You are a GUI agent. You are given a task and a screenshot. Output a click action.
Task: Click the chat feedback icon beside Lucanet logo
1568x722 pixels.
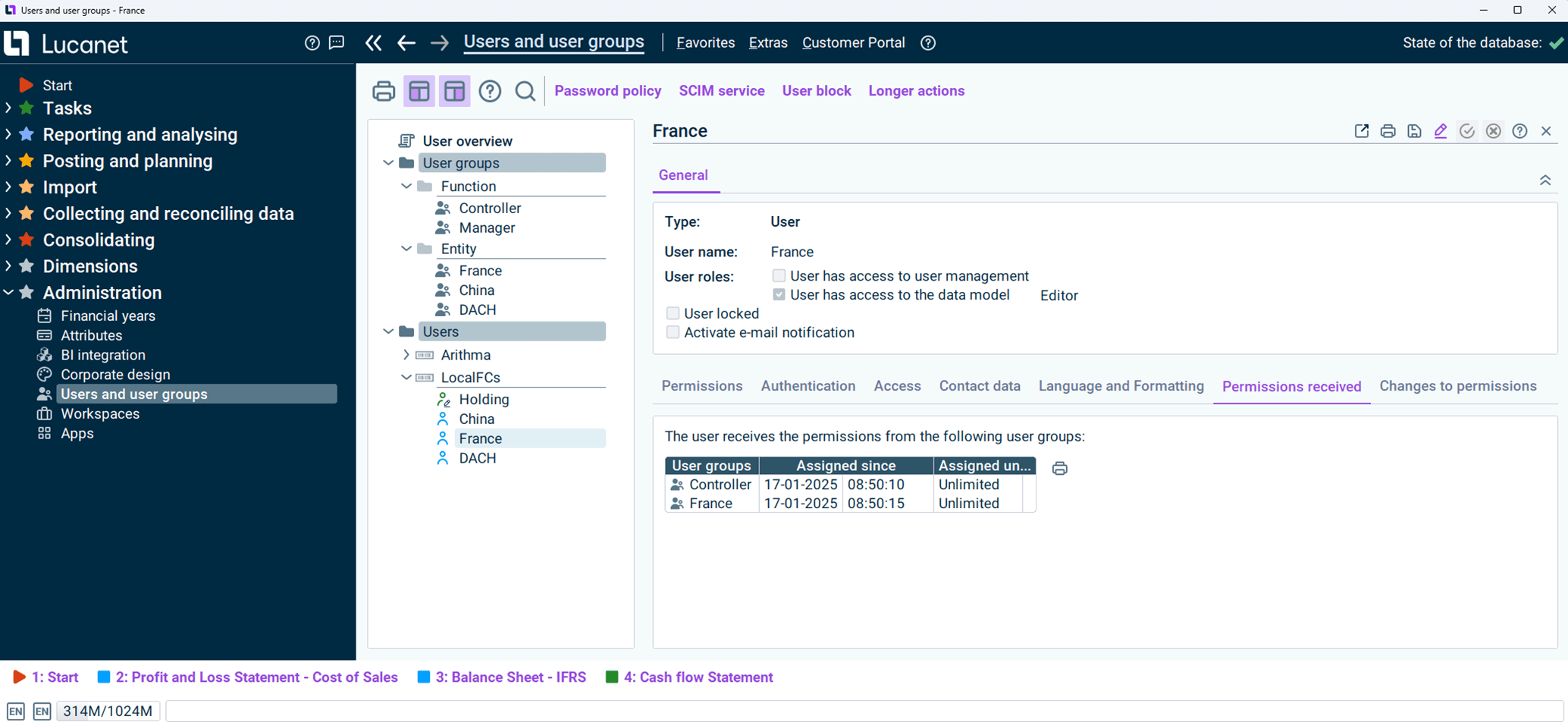(x=337, y=42)
